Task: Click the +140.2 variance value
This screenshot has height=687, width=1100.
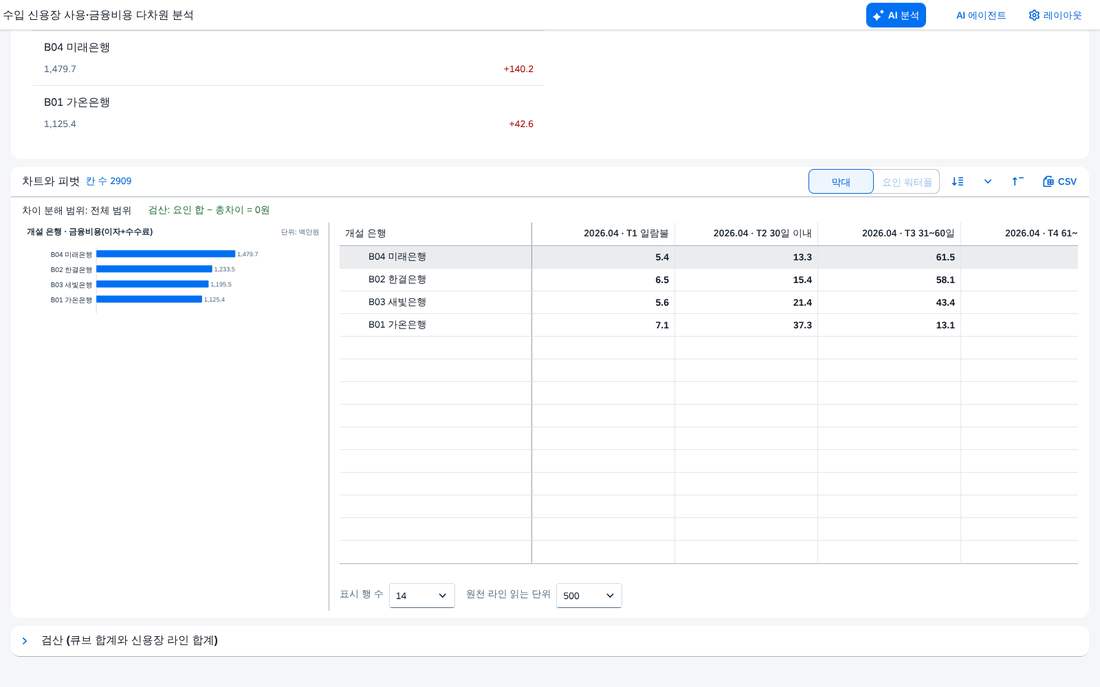Action: pyautogui.click(x=518, y=69)
